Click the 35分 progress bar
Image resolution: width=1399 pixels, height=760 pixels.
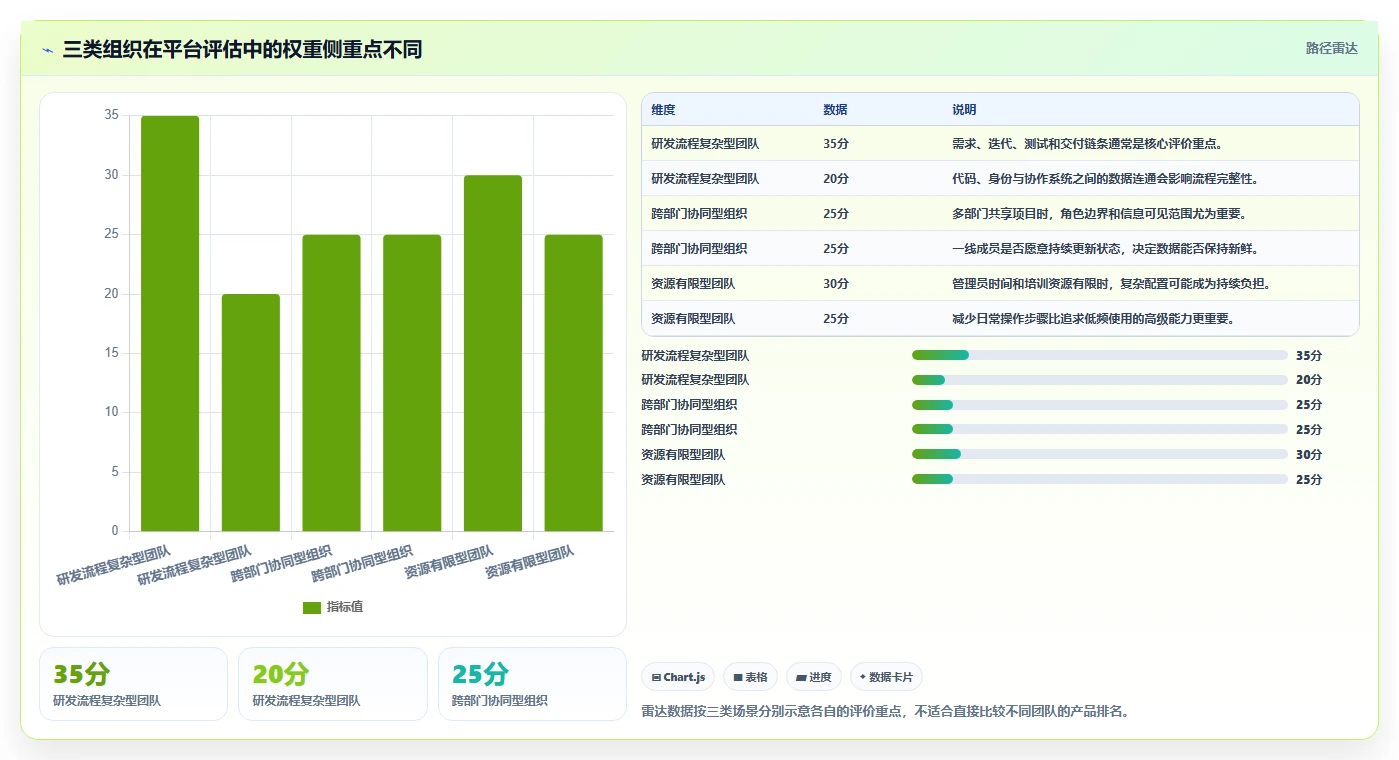click(1099, 355)
